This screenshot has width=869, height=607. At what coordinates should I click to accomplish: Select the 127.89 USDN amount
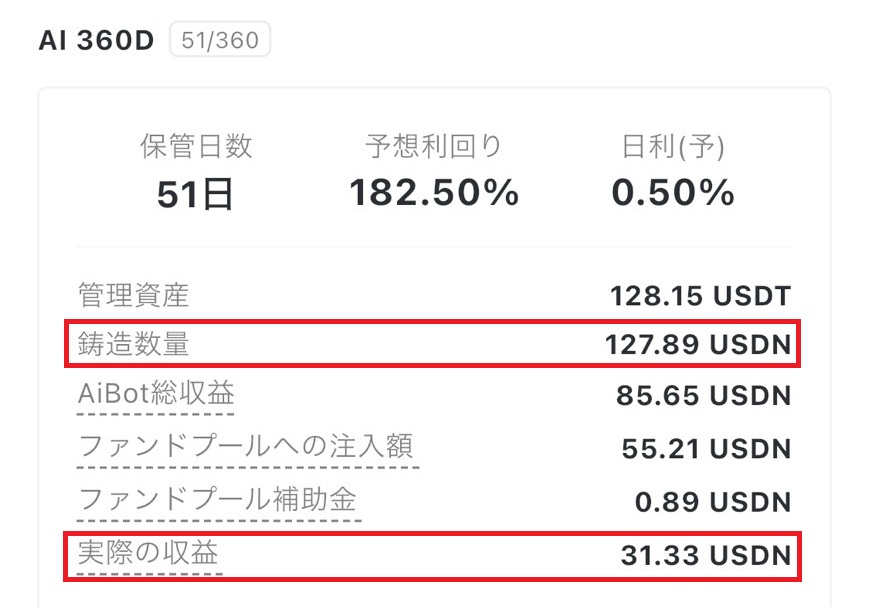[x=697, y=345]
